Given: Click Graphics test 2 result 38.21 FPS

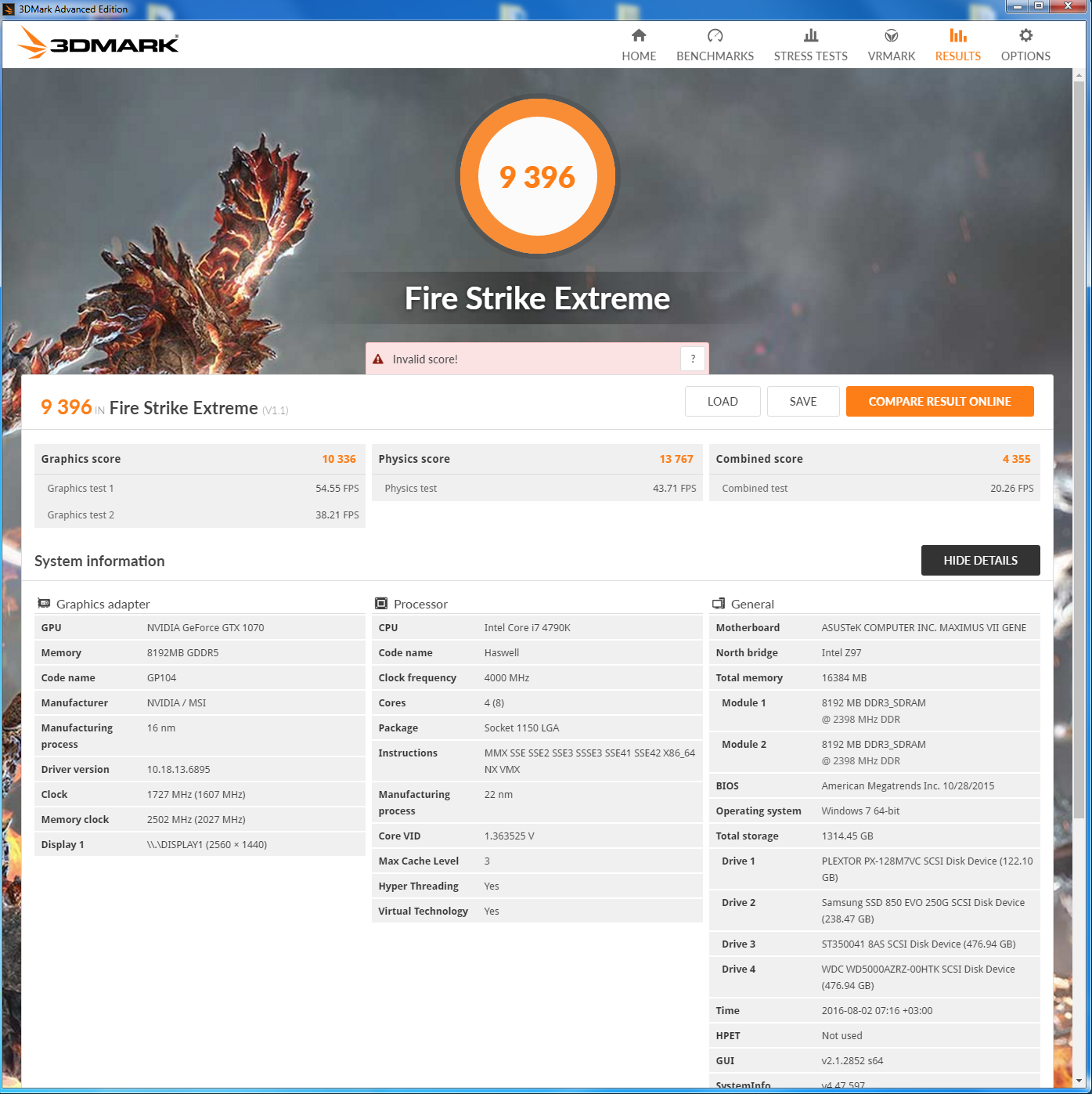Looking at the screenshot, I should [337, 515].
